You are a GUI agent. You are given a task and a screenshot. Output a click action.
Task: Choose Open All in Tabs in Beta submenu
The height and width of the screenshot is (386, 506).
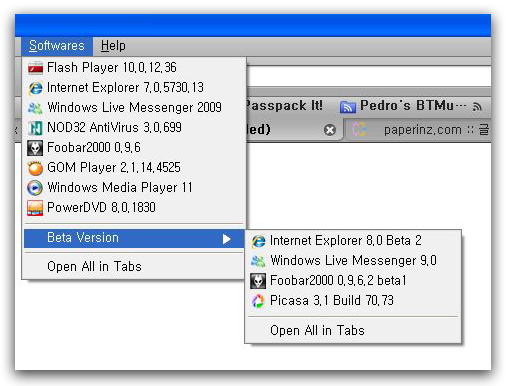(x=353, y=330)
